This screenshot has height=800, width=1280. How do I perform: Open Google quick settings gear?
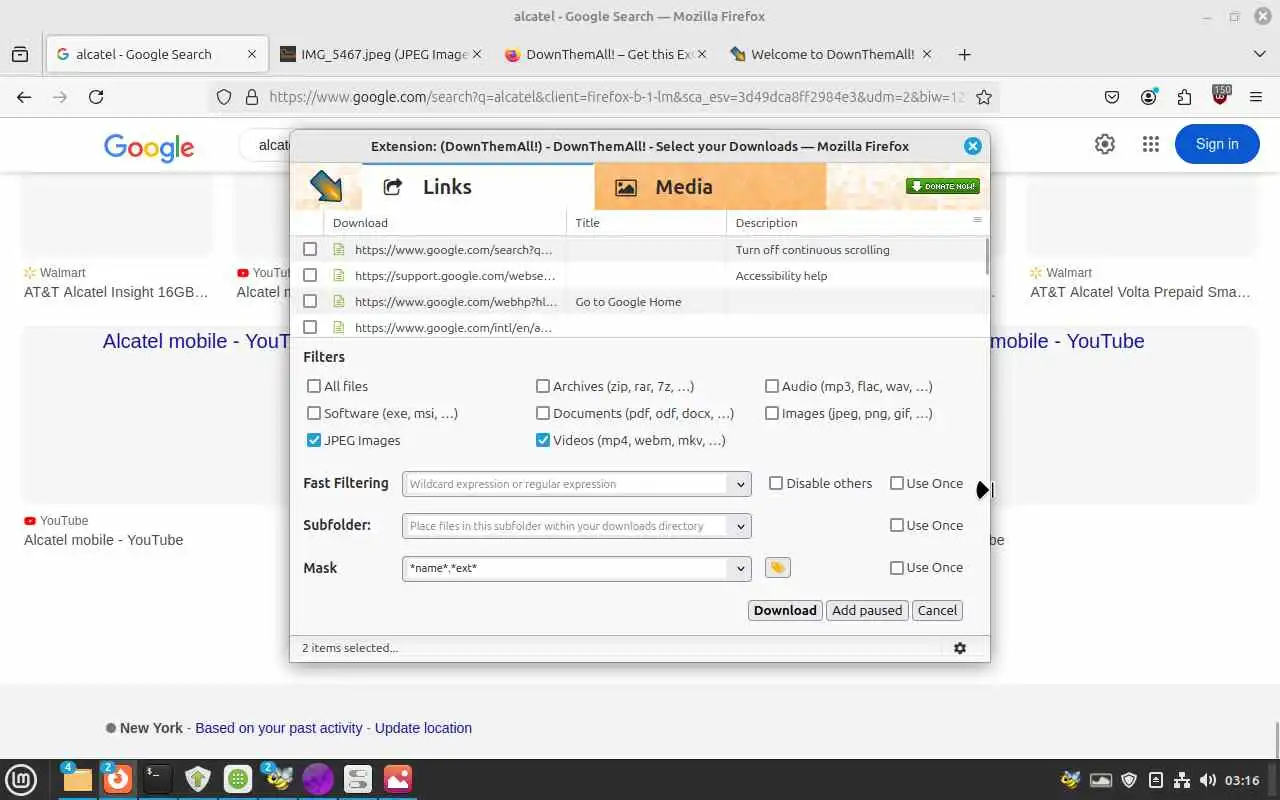pos(1104,144)
